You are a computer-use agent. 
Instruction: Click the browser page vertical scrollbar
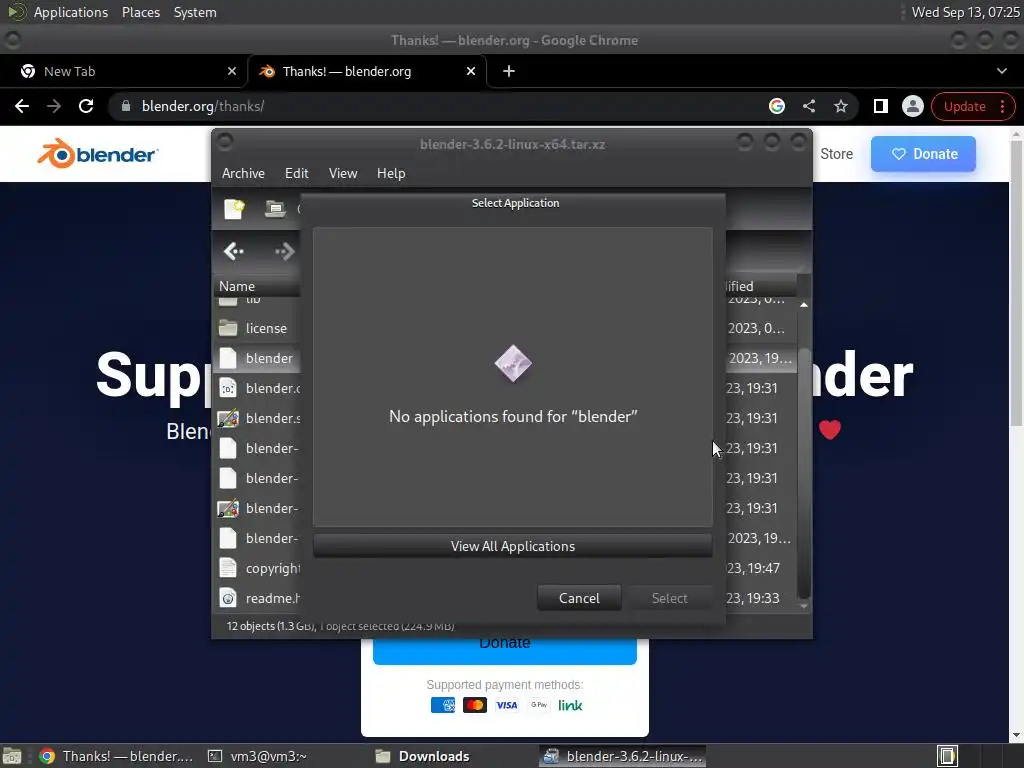1016,283
